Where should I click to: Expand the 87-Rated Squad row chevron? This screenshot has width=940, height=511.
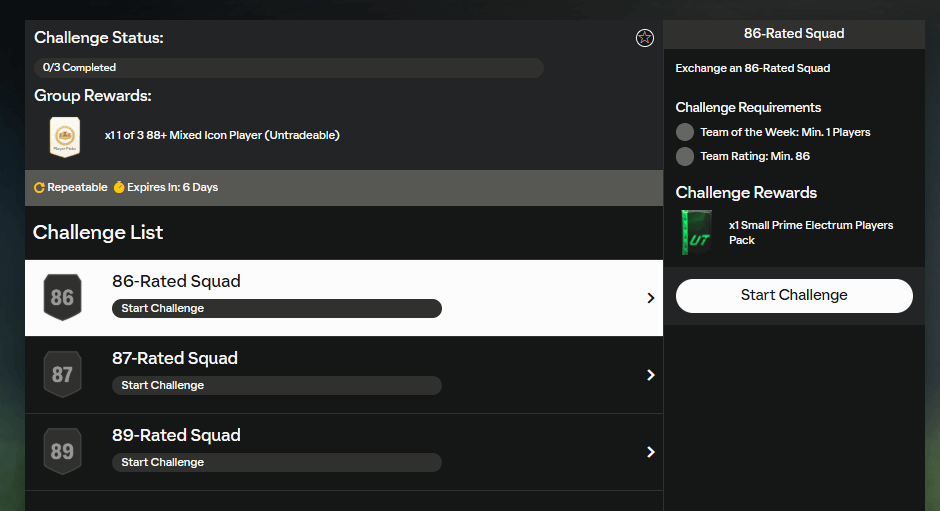pyautogui.click(x=650, y=375)
